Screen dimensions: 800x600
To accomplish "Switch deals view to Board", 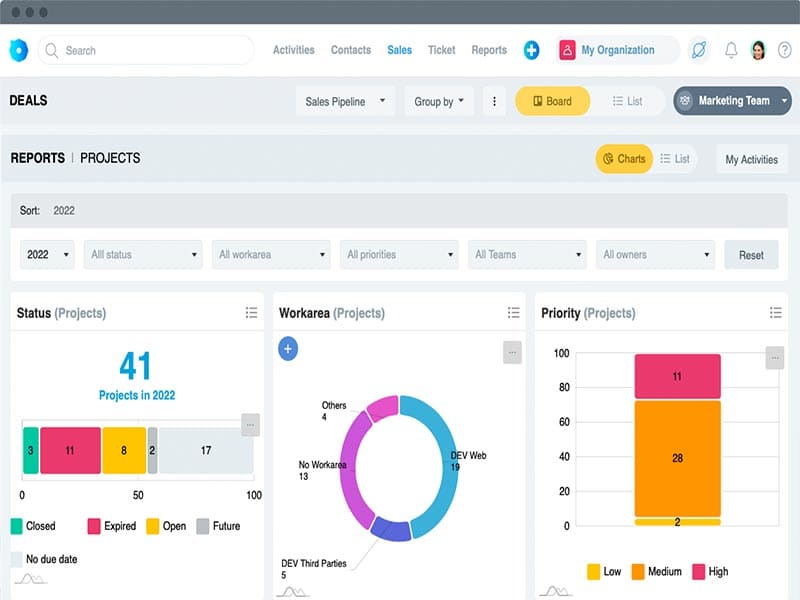I will pyautogui.click(x=552, y=101).
